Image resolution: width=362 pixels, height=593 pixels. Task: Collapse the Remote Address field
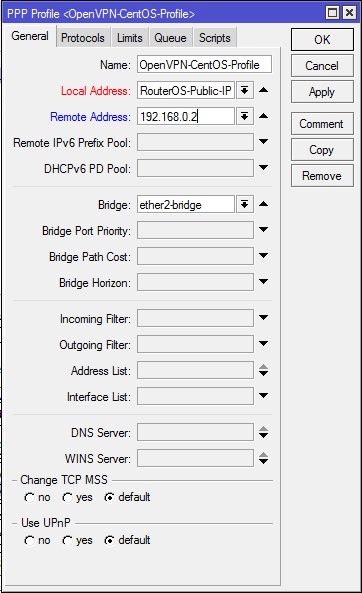[264, 116]
